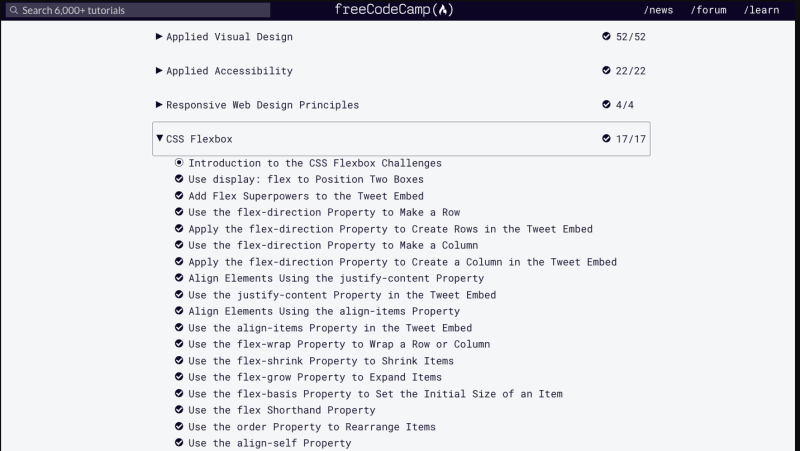Click completion checkmark beside 17/17 count
This screenshot has width=800, height=451.
[606, 138]
